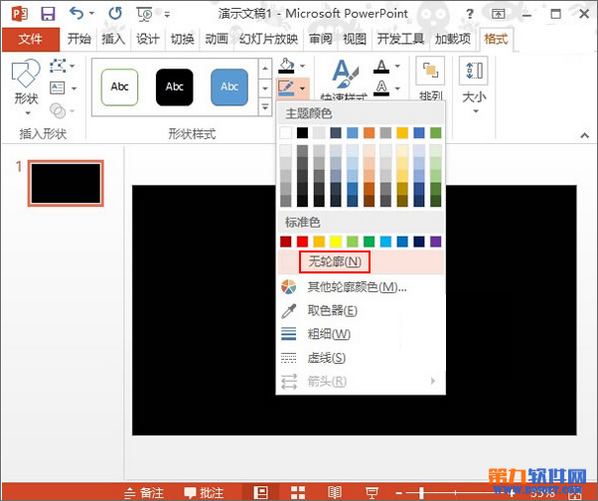Screen dimensions: 598x501
Task: Expand the Shape Fill dropdown arrow
Action: point(302,66)
